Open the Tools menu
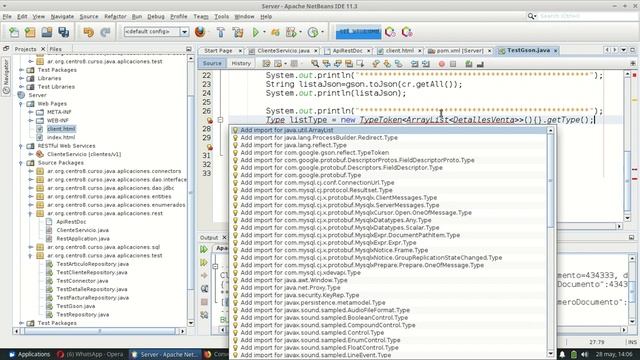Image resolution: width=640 pixels, height=360 pixels. coord(221,17)
